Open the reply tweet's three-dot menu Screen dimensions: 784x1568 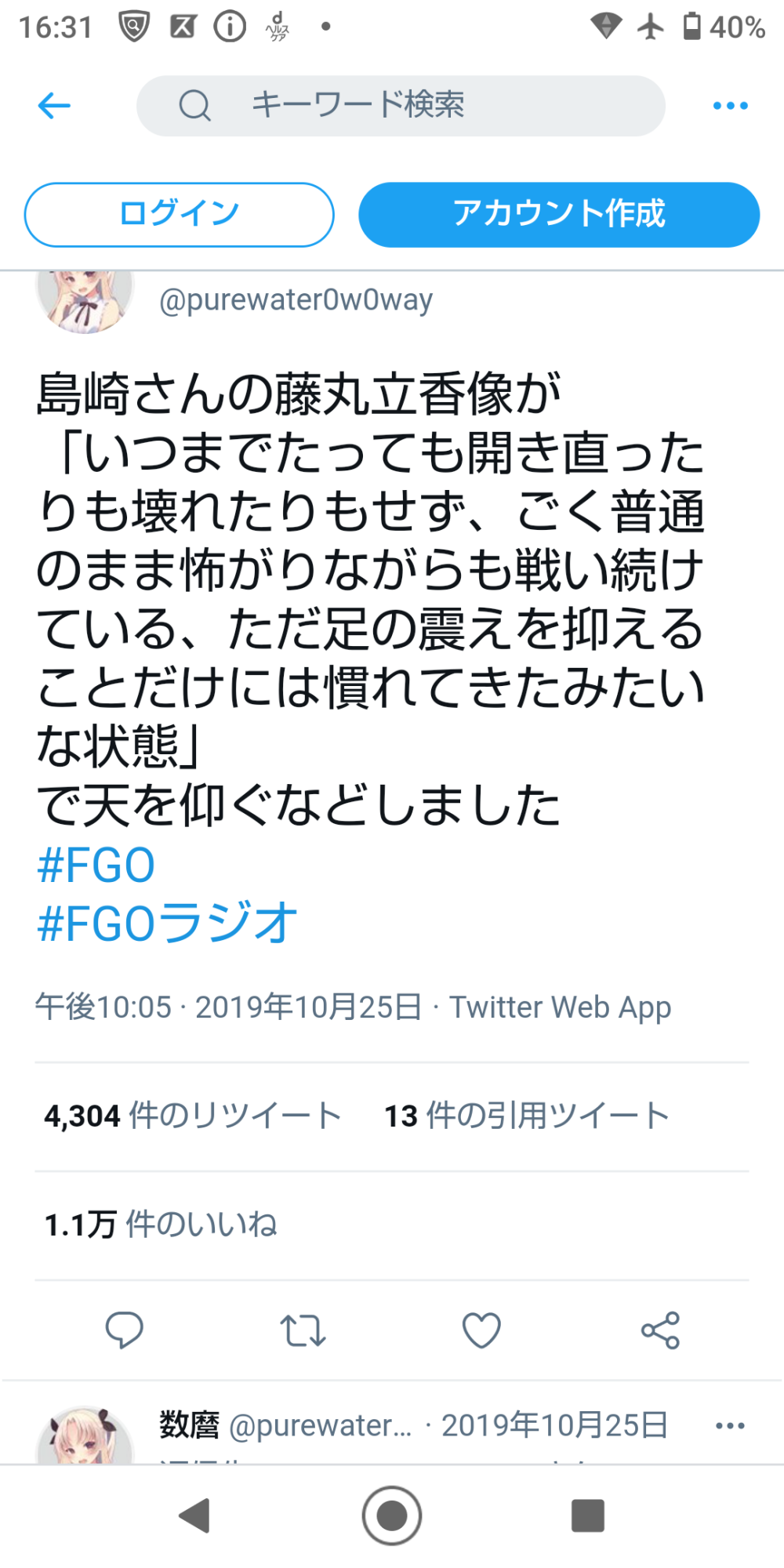click(730, 1425)
